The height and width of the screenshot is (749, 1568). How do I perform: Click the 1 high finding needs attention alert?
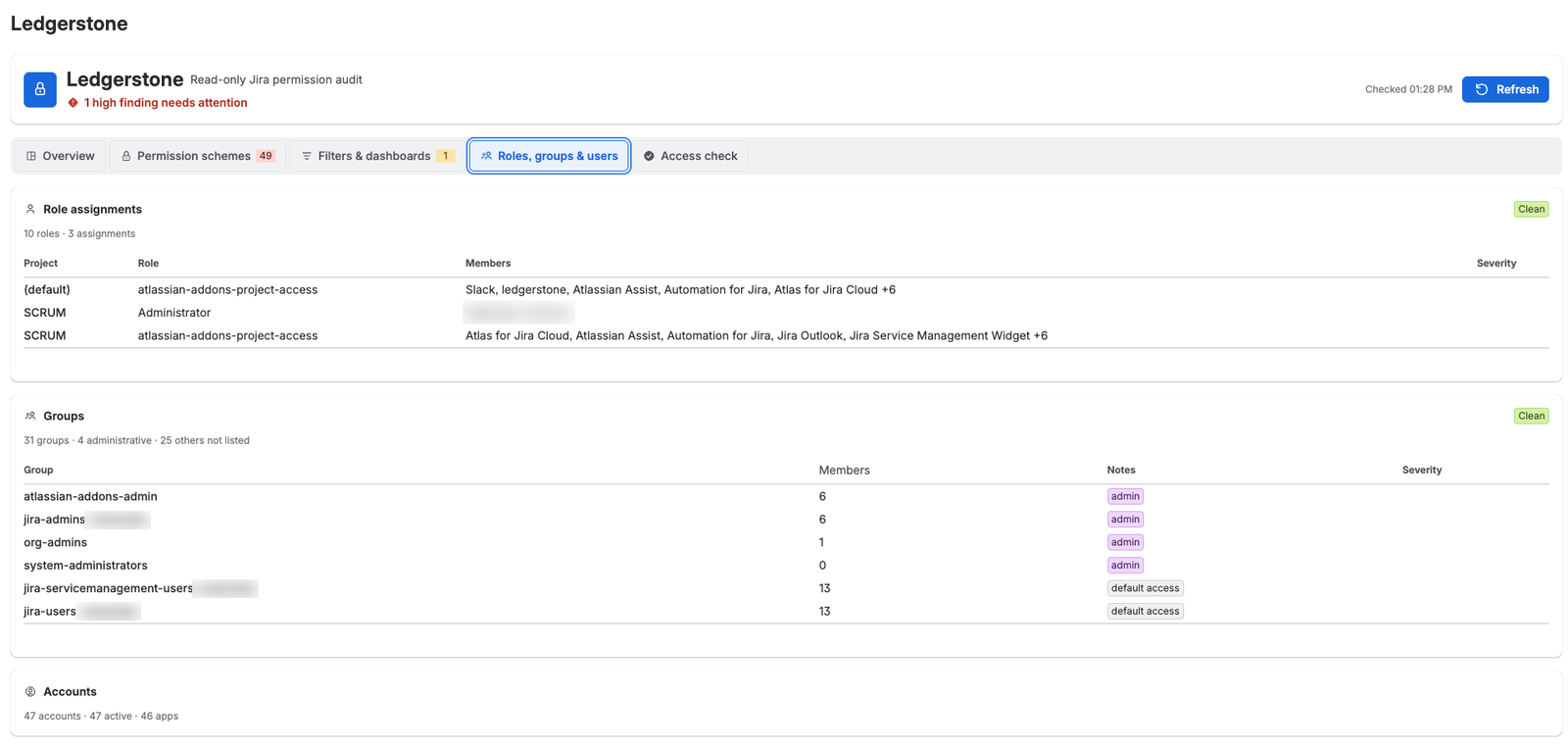pos(166,103)
